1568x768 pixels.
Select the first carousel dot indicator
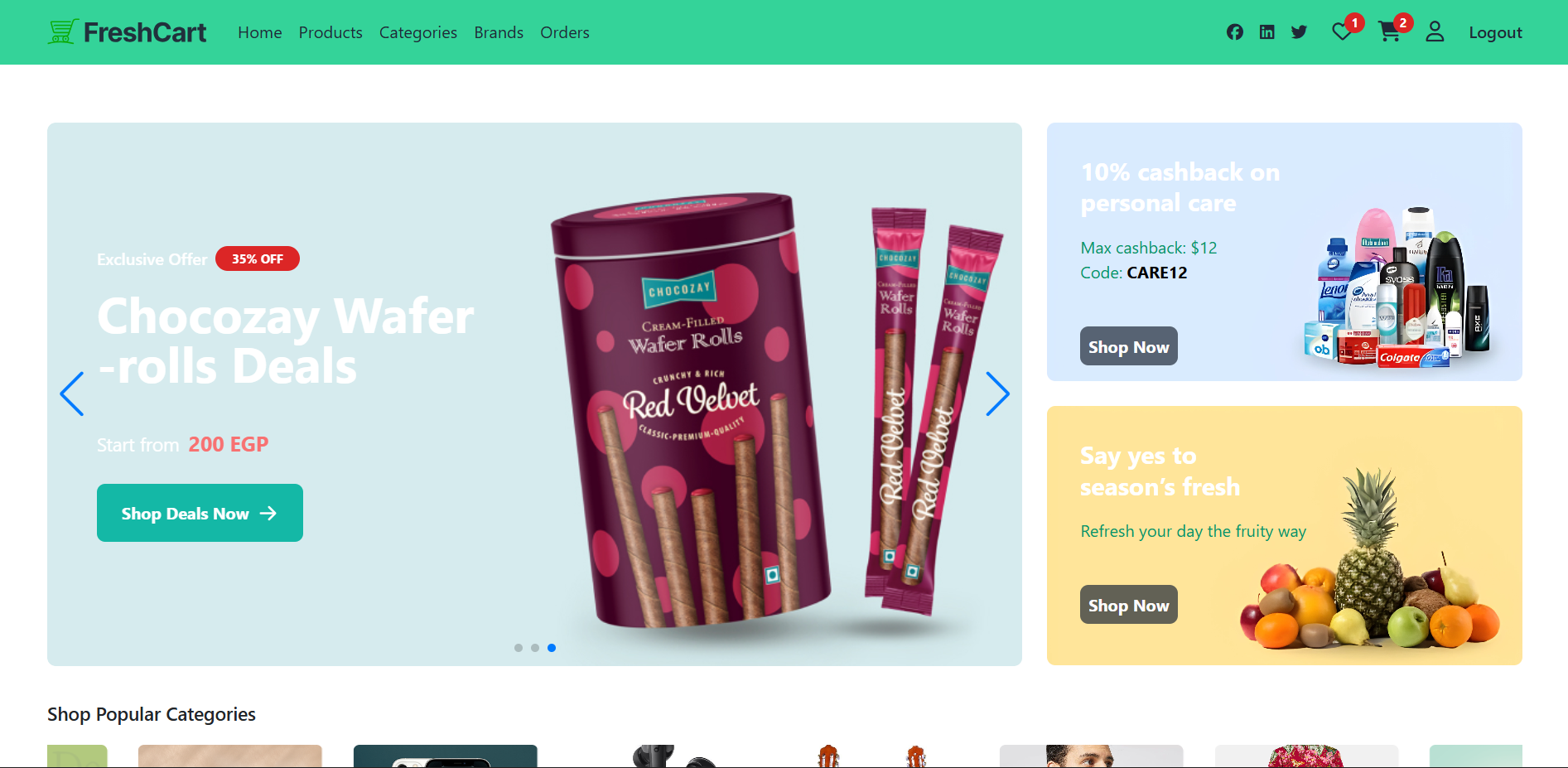pyautogui.click(x=519, y=648)
